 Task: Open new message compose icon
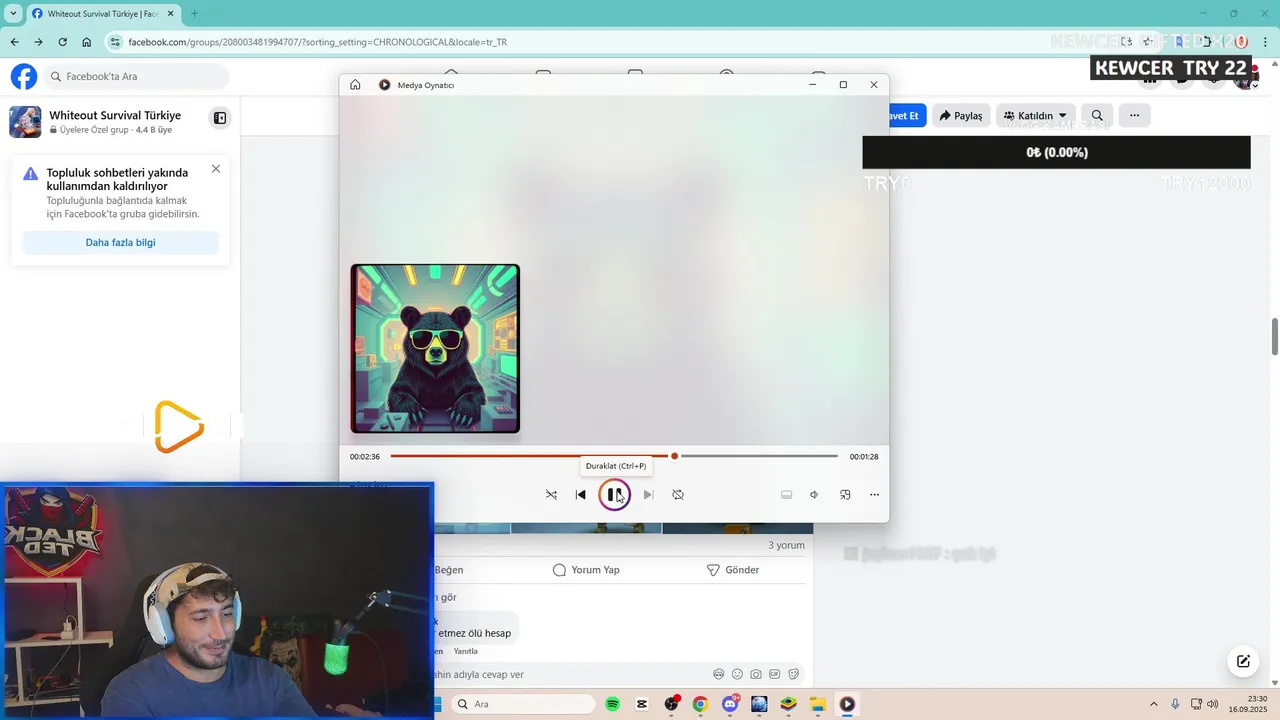1243,661
